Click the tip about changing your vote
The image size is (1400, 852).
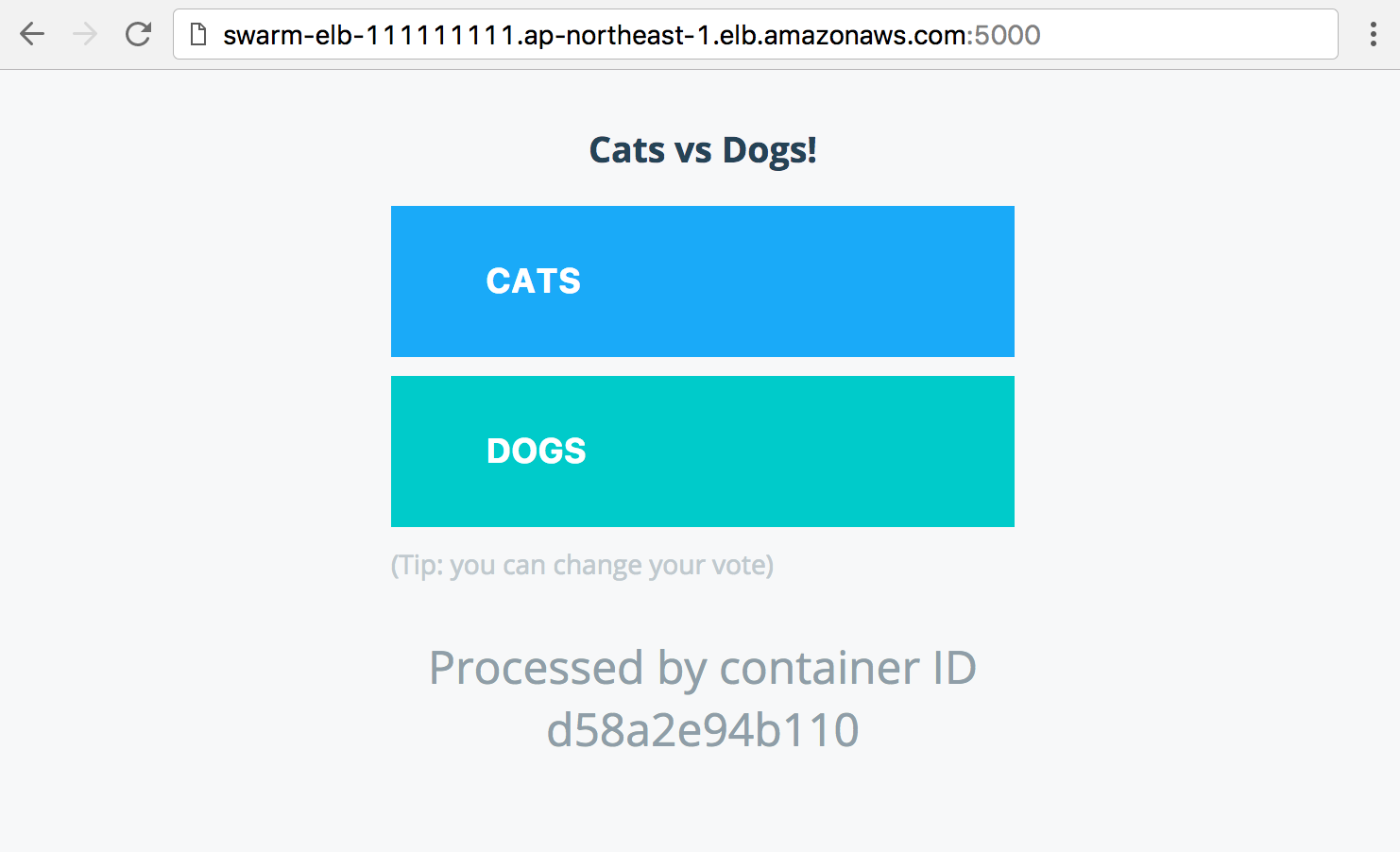point(582,565)
